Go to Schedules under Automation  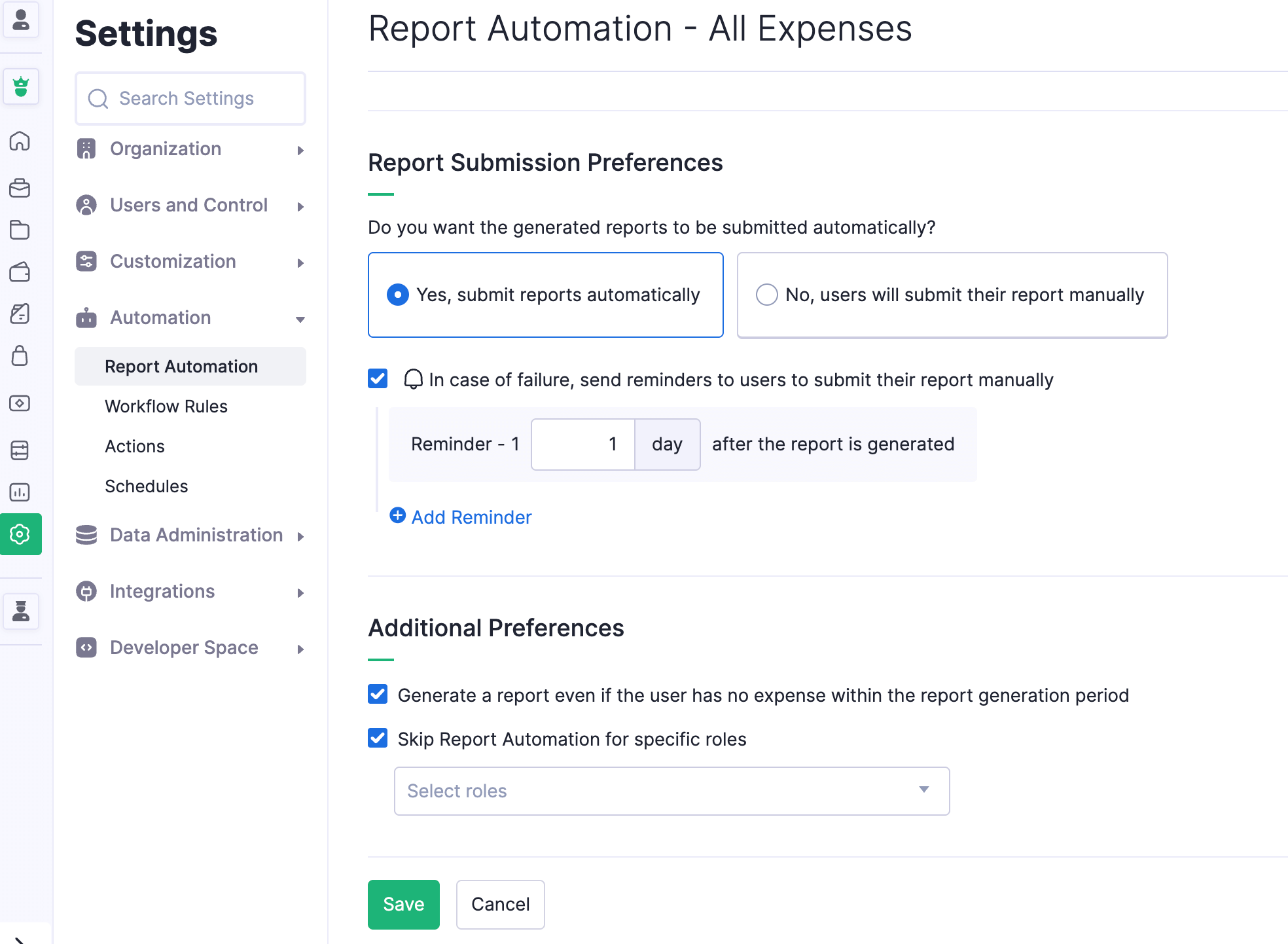pyautogui.click(x=147, y=486)
